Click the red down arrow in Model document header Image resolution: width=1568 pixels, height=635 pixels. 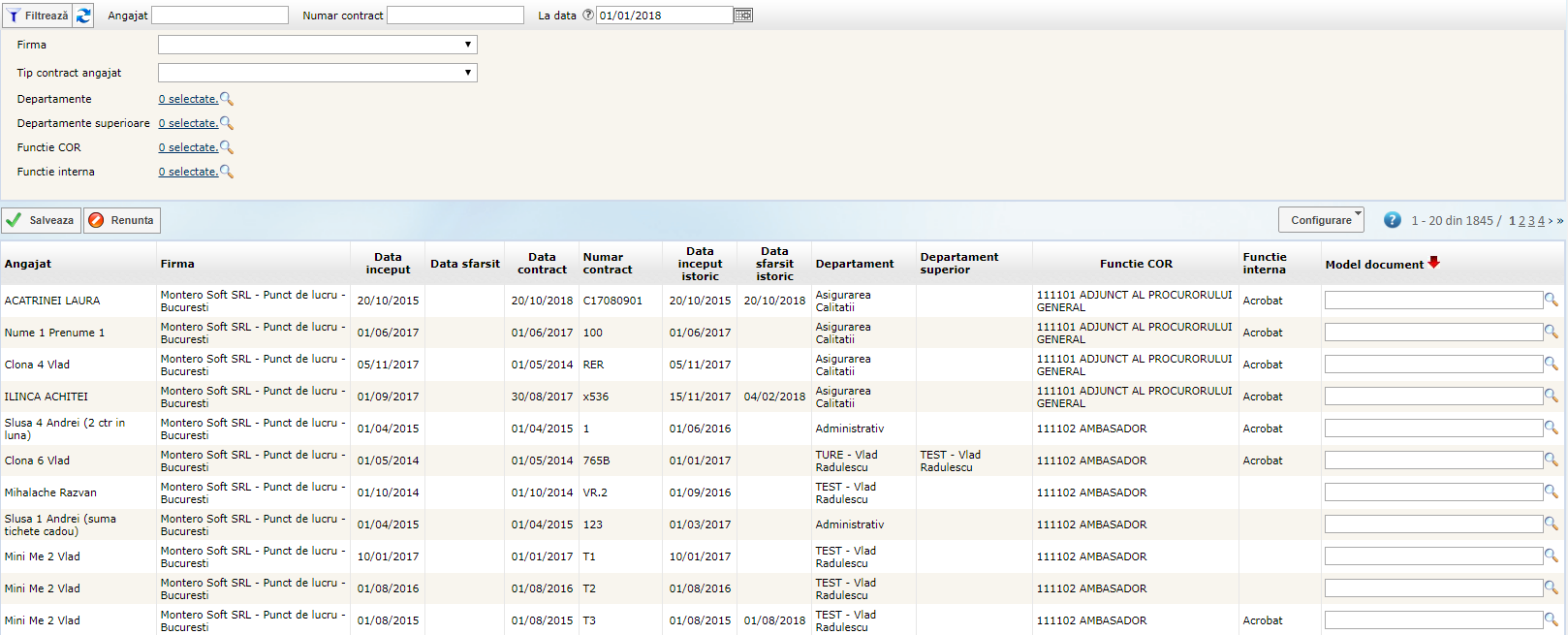1434,263
